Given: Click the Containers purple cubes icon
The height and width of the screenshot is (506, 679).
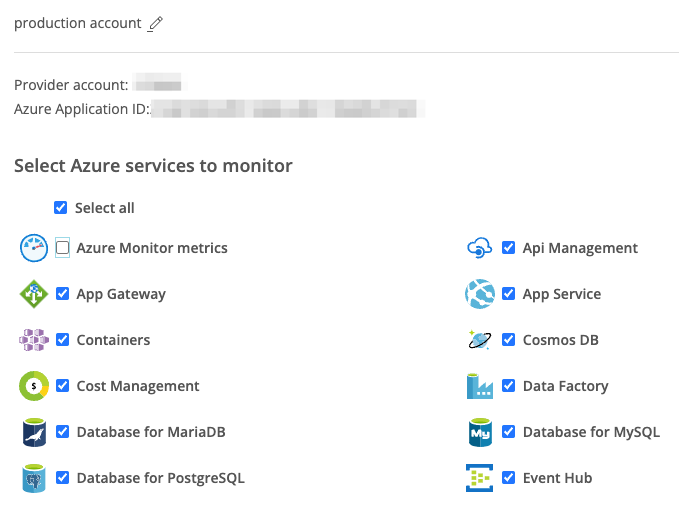Looking at the screenshot, I should point(34,340).
